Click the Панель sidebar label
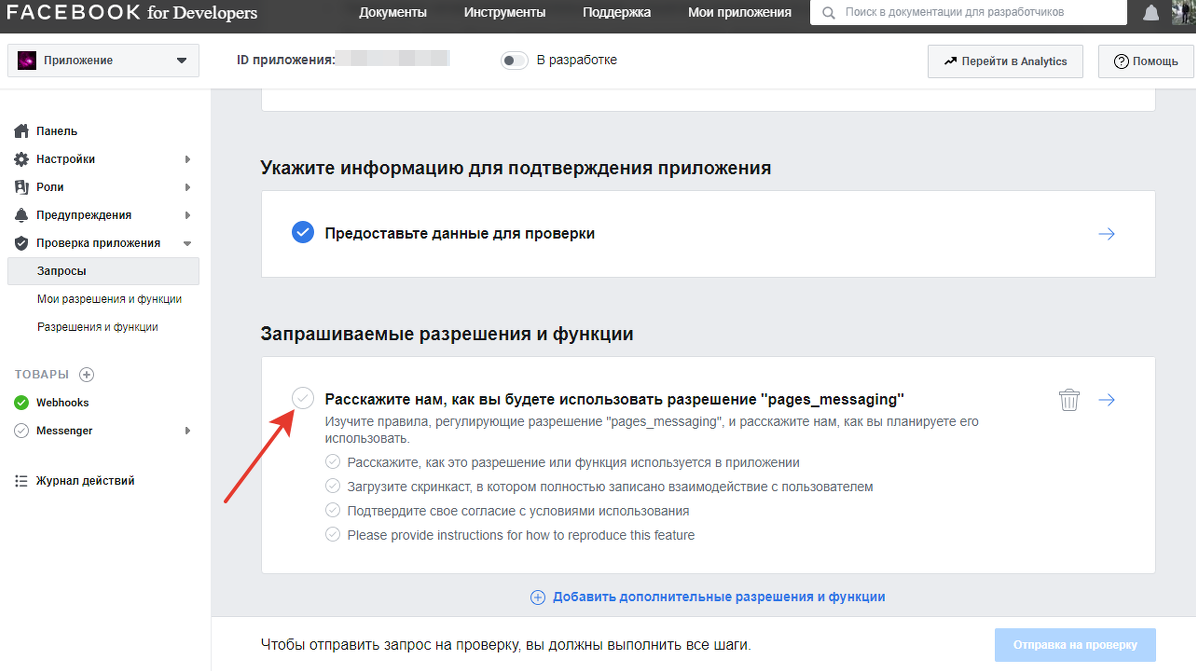Screen dimensions: 1196x671 tap(56, 131)
